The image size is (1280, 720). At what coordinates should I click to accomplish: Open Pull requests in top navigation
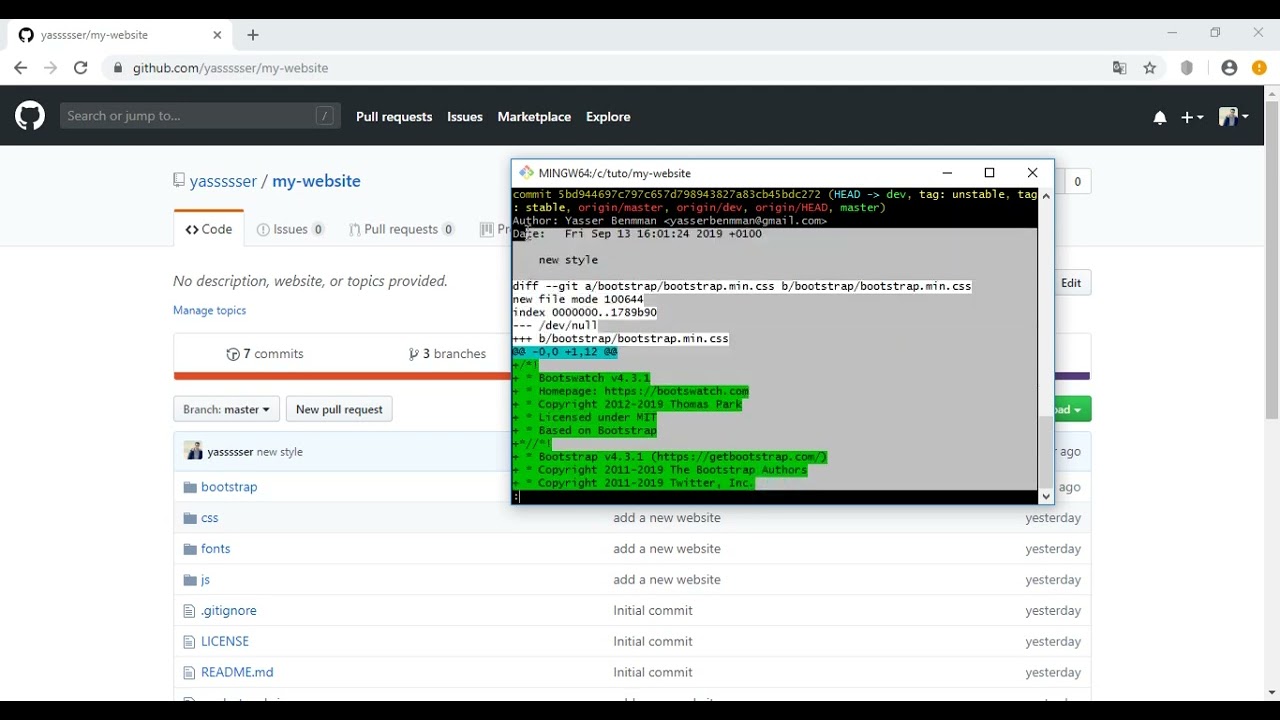[394, 117]
